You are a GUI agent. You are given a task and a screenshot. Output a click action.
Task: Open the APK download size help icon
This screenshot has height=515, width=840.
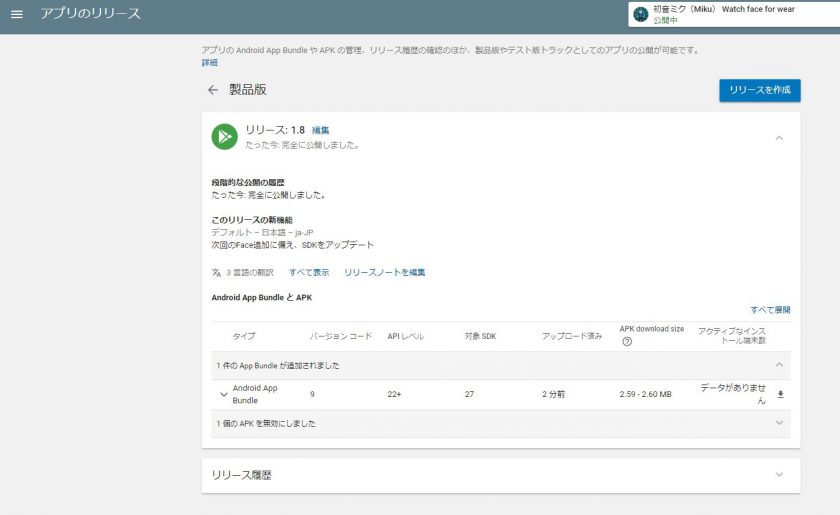click(627, 341)
